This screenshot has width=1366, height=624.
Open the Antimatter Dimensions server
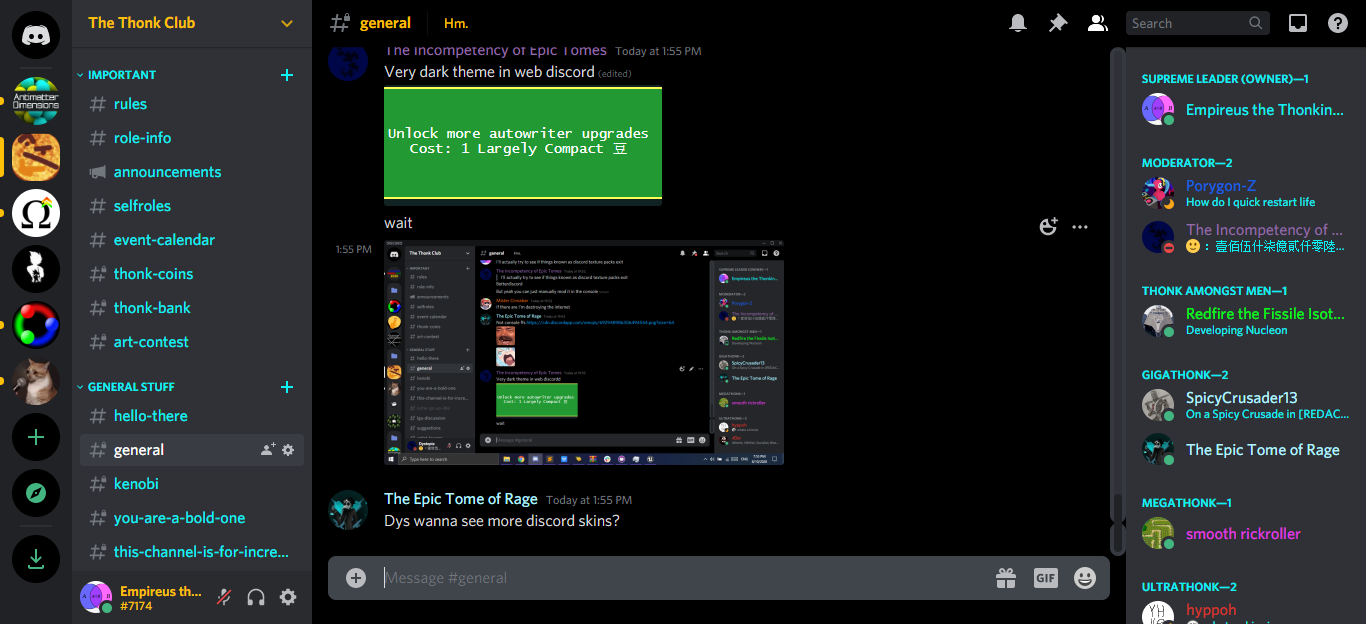pyautogui.click(x=36, y=100)
